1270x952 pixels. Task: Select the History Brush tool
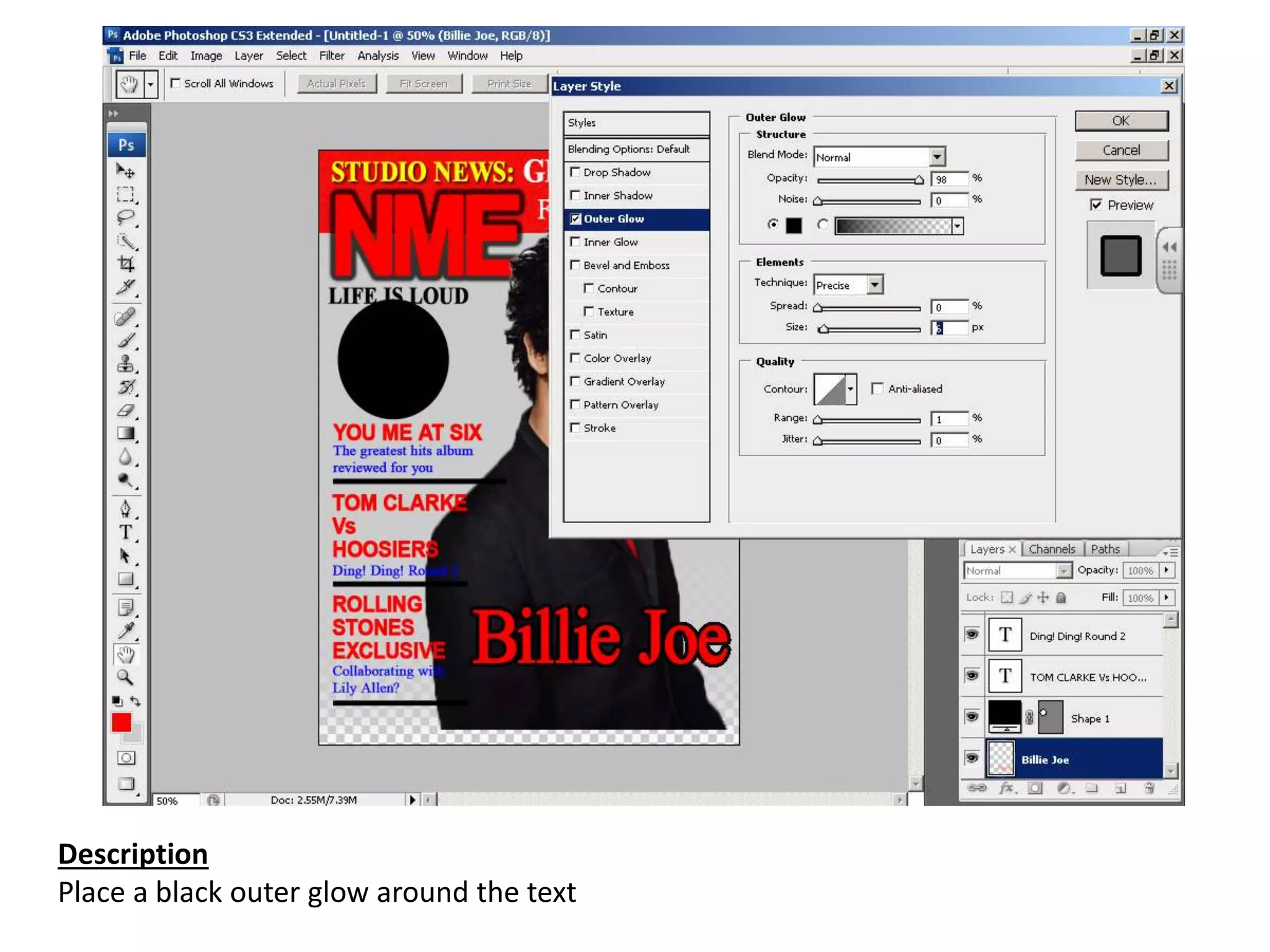126,387
